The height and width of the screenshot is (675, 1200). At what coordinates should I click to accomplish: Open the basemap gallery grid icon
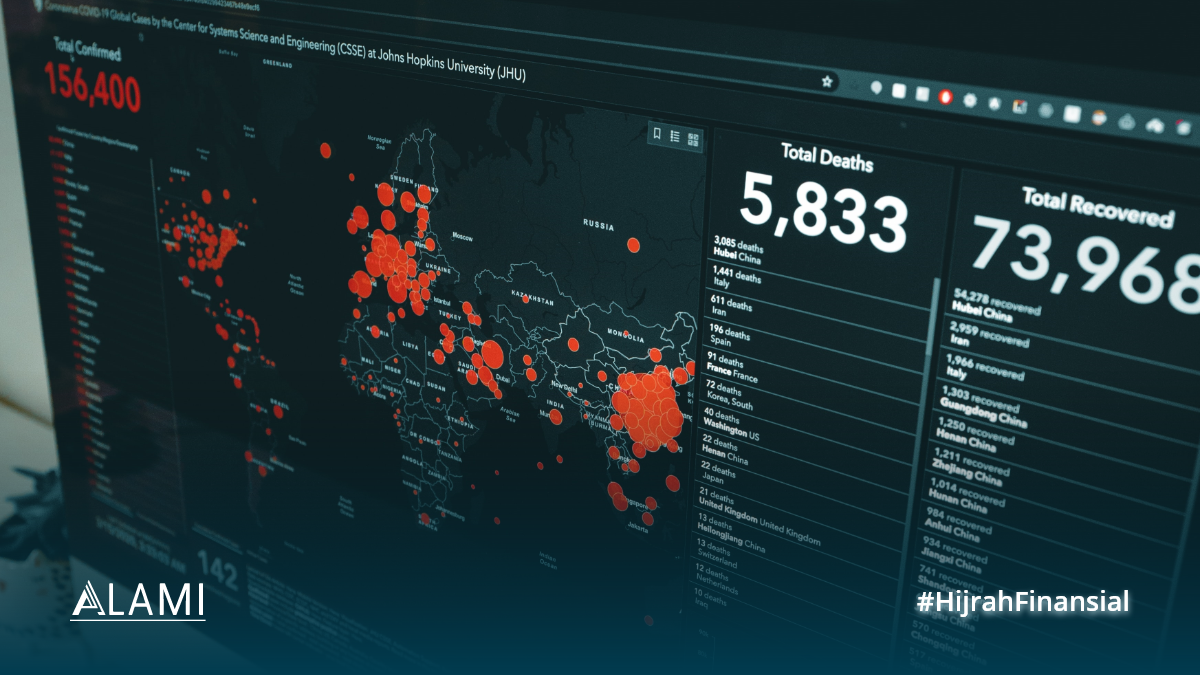(x=693, y=139)
